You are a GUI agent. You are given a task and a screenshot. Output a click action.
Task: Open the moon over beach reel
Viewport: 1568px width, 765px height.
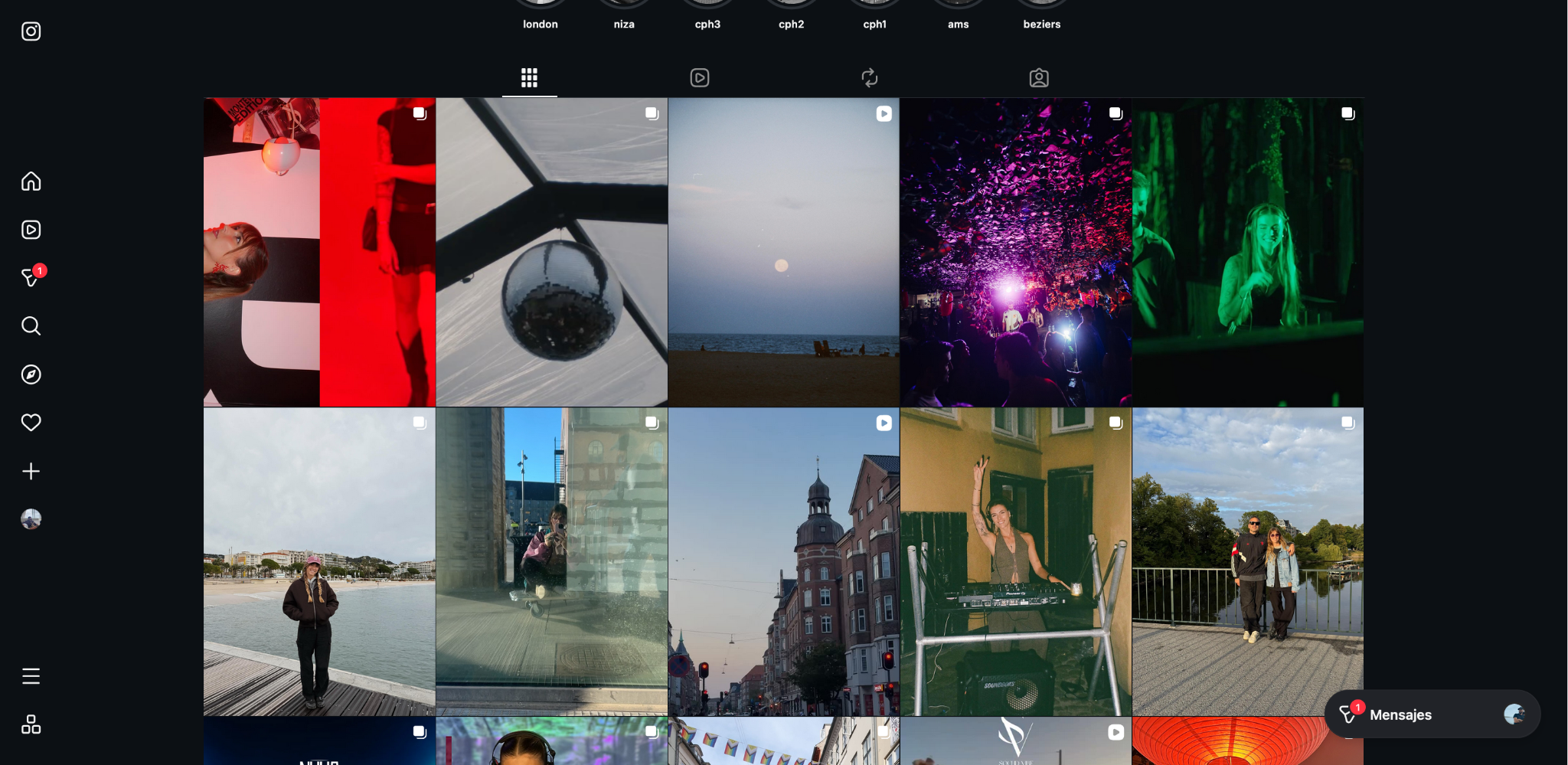[x=784, y=252]
